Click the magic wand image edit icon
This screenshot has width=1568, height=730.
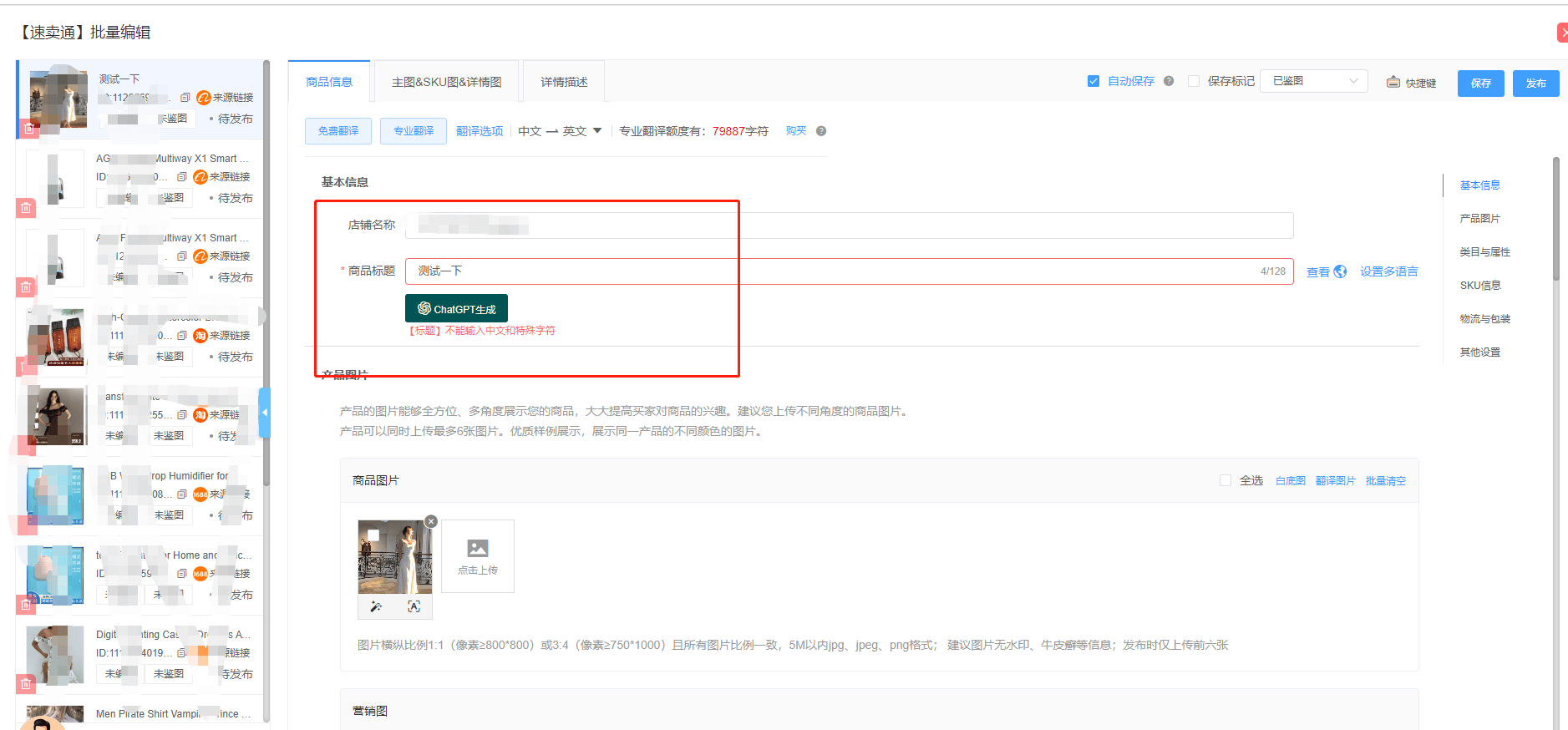coord(376,607)
